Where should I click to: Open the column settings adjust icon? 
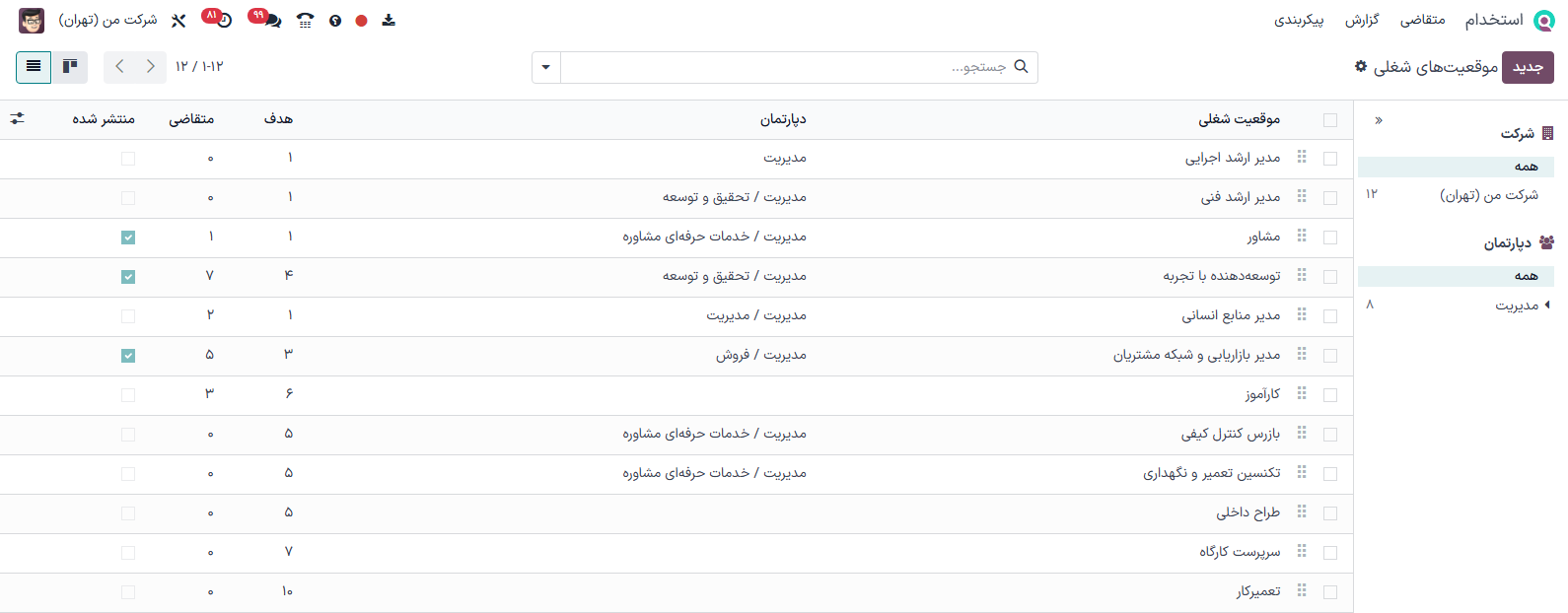(x=17, y=118)
